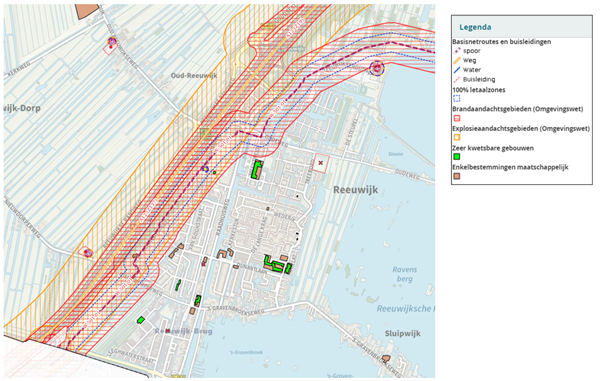Click the Basisnetroutes en buisleidingen legend heading
This screenshot has height=381, width=605.
[502, 42]
